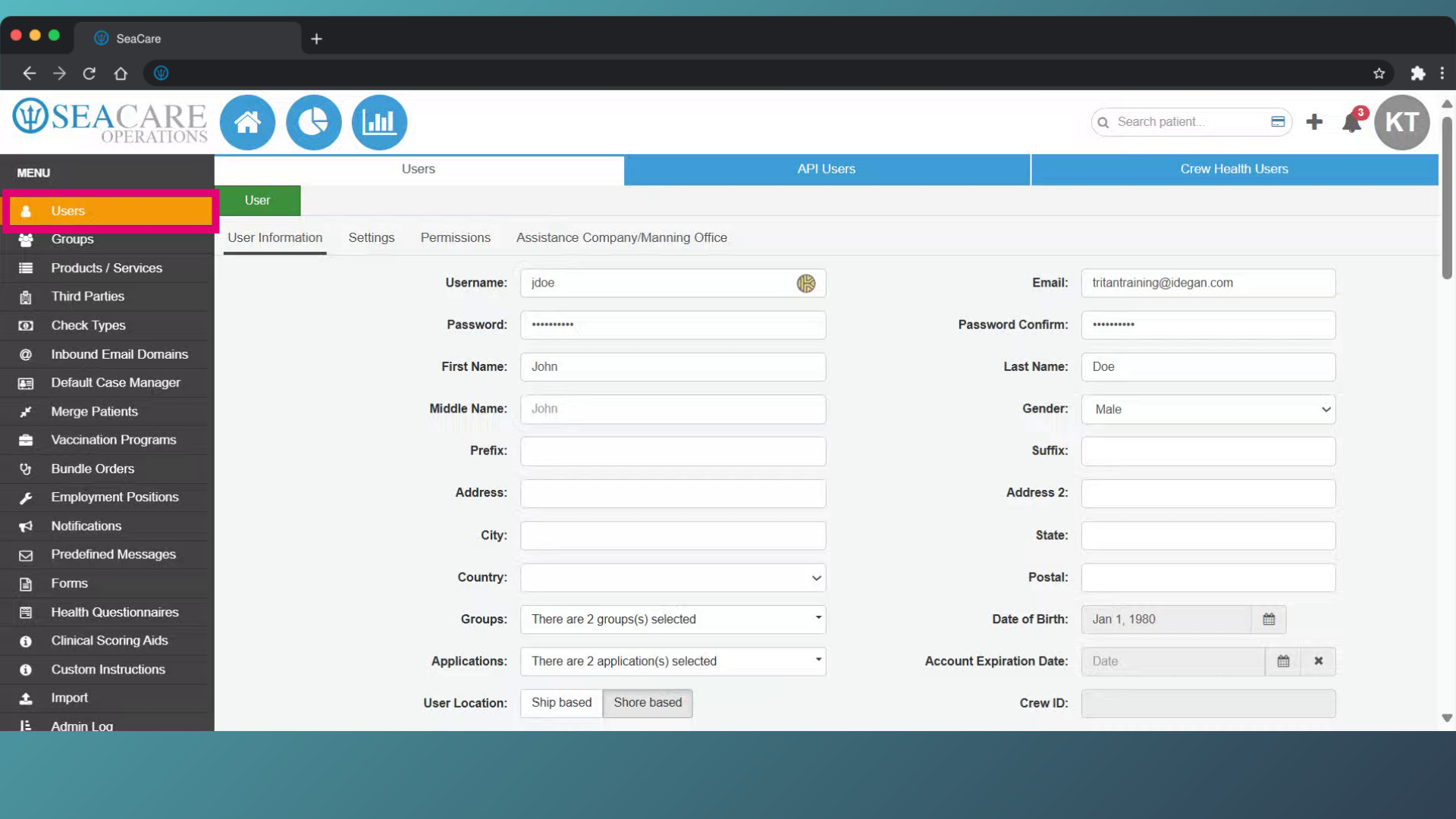Screen dimensions: 1456x819
Task: Select Shore based user location
Action: [x=648, y=703]
